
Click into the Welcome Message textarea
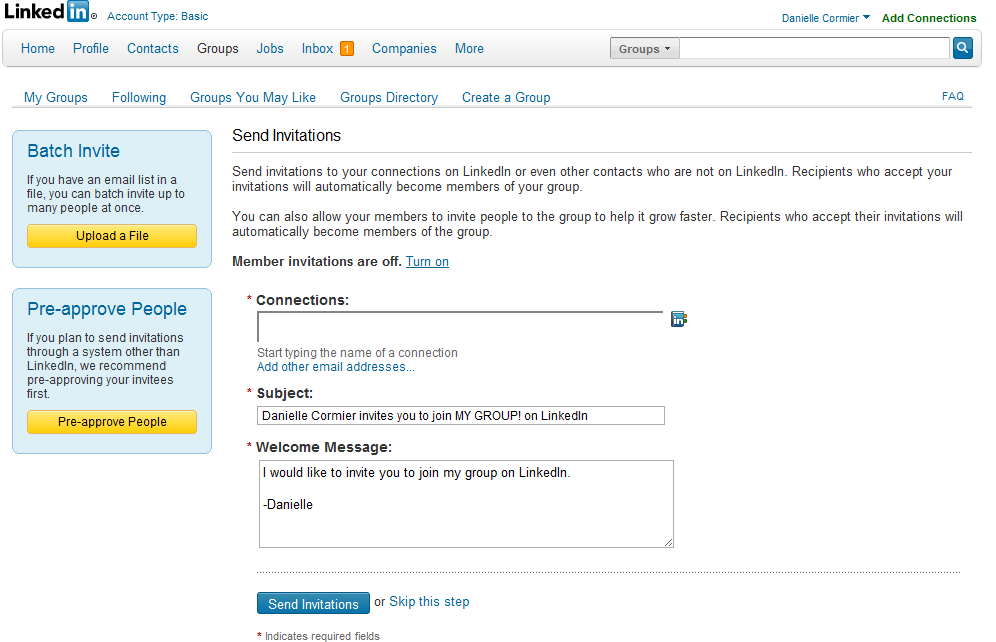click(466, 504)
